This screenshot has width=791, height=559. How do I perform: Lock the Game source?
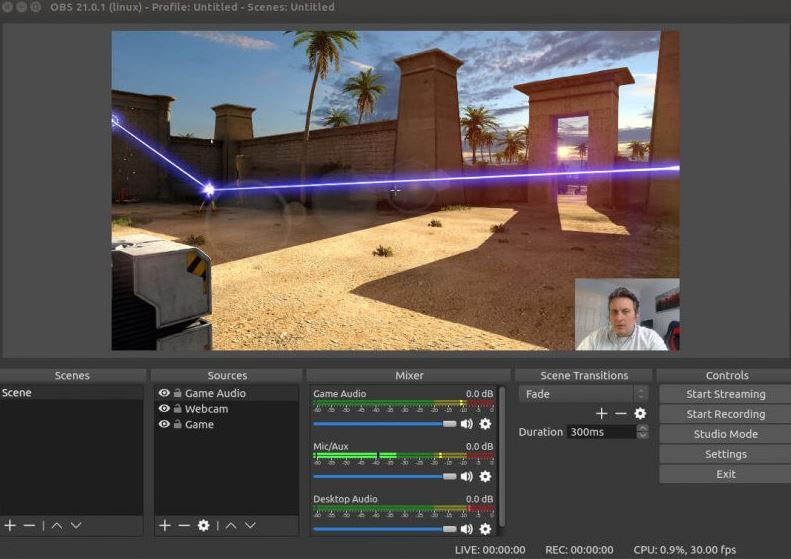(177, 424)
